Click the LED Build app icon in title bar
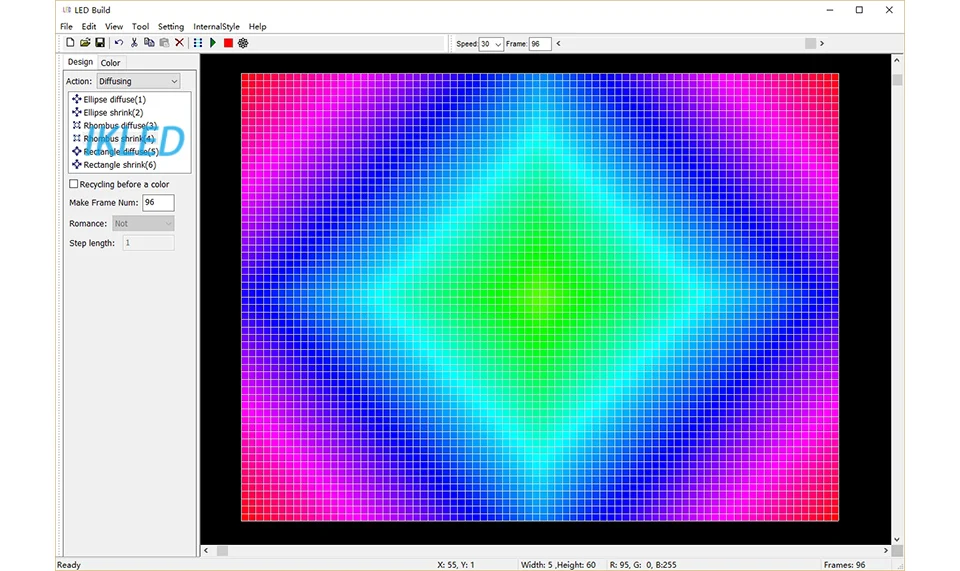Image resolution: width=960 pixels, height=571 pixels. [67, 10]
